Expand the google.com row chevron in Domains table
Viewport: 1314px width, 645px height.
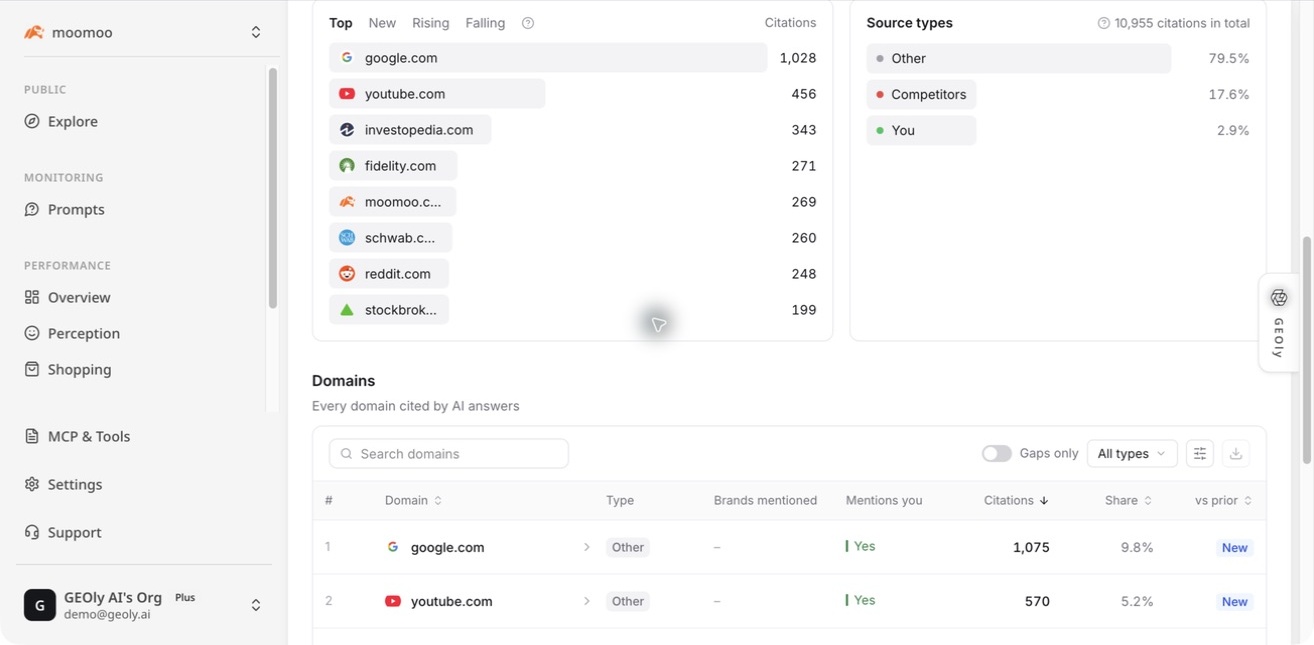[x=587, y=547]
